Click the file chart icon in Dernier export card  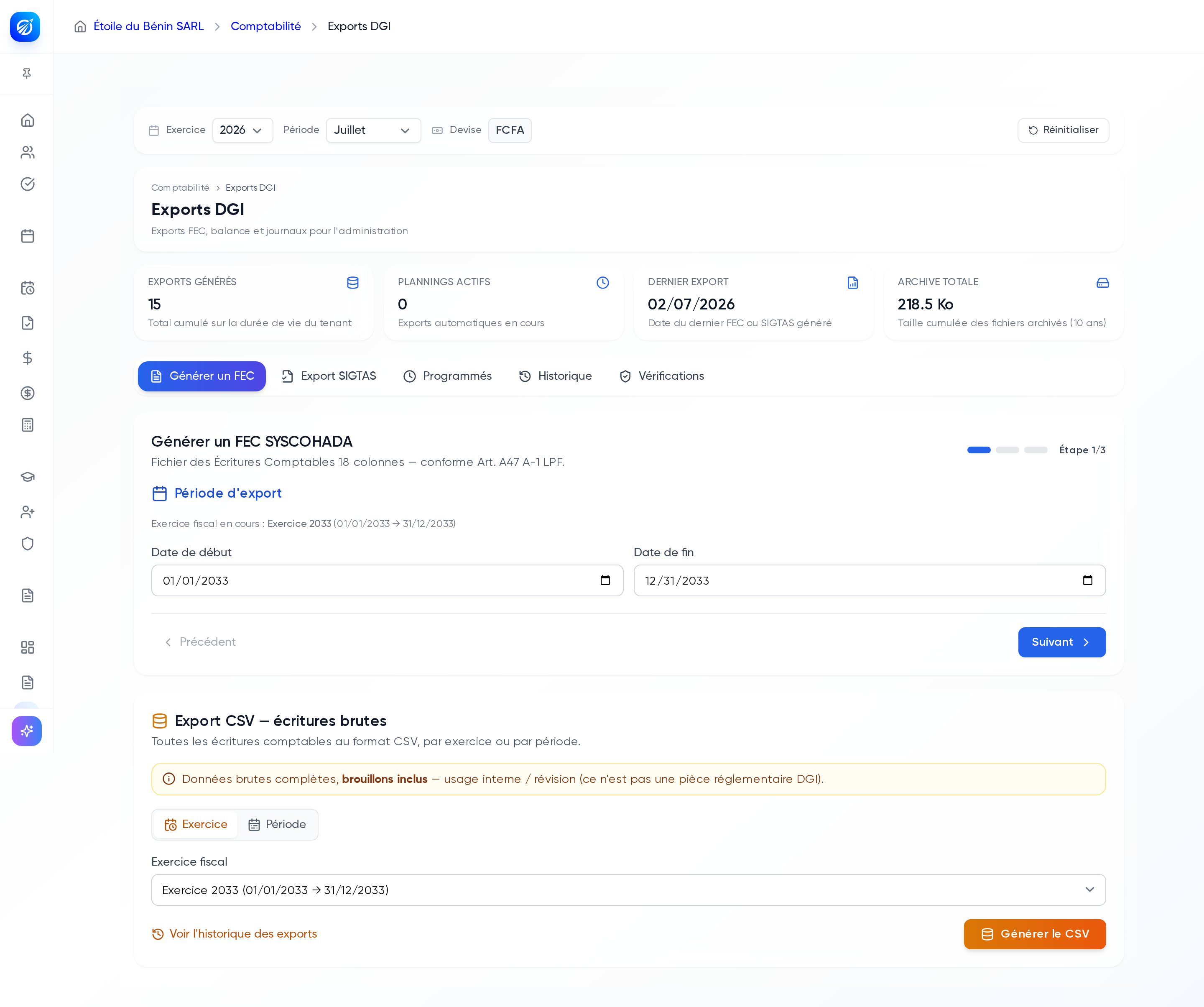pos(852,283)
